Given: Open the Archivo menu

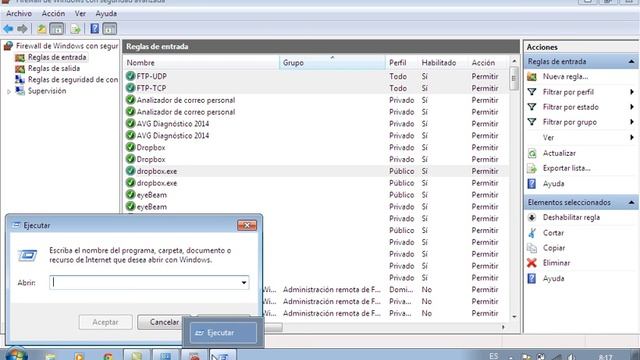Looking at the screenshot, I should (19, 13).
